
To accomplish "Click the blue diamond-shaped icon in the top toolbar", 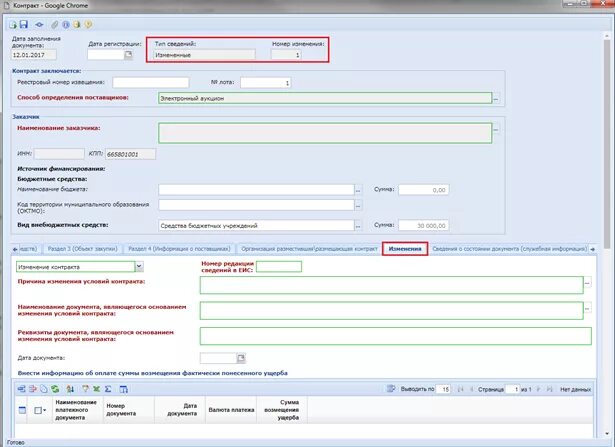I will pyautogui.click(x=39, y=25).
